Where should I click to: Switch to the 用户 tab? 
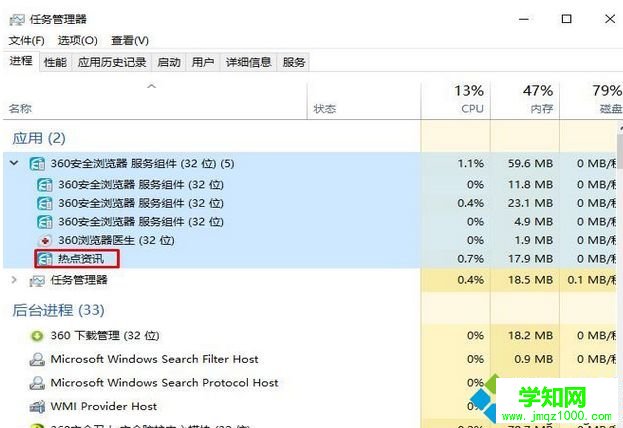pos(203,62)
